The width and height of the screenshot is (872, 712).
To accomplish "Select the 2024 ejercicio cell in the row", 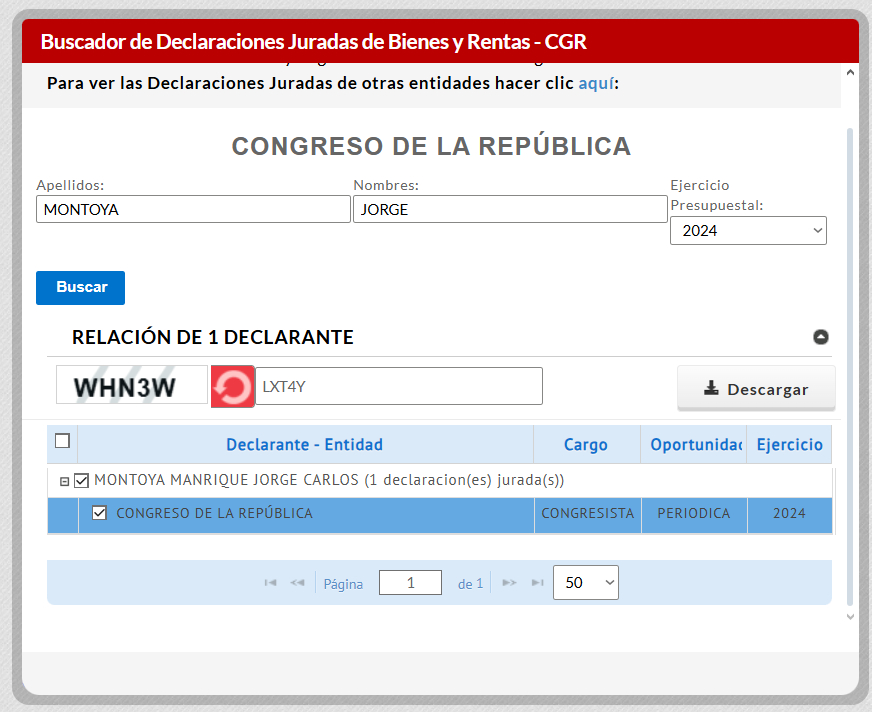I will coord(790,513).
